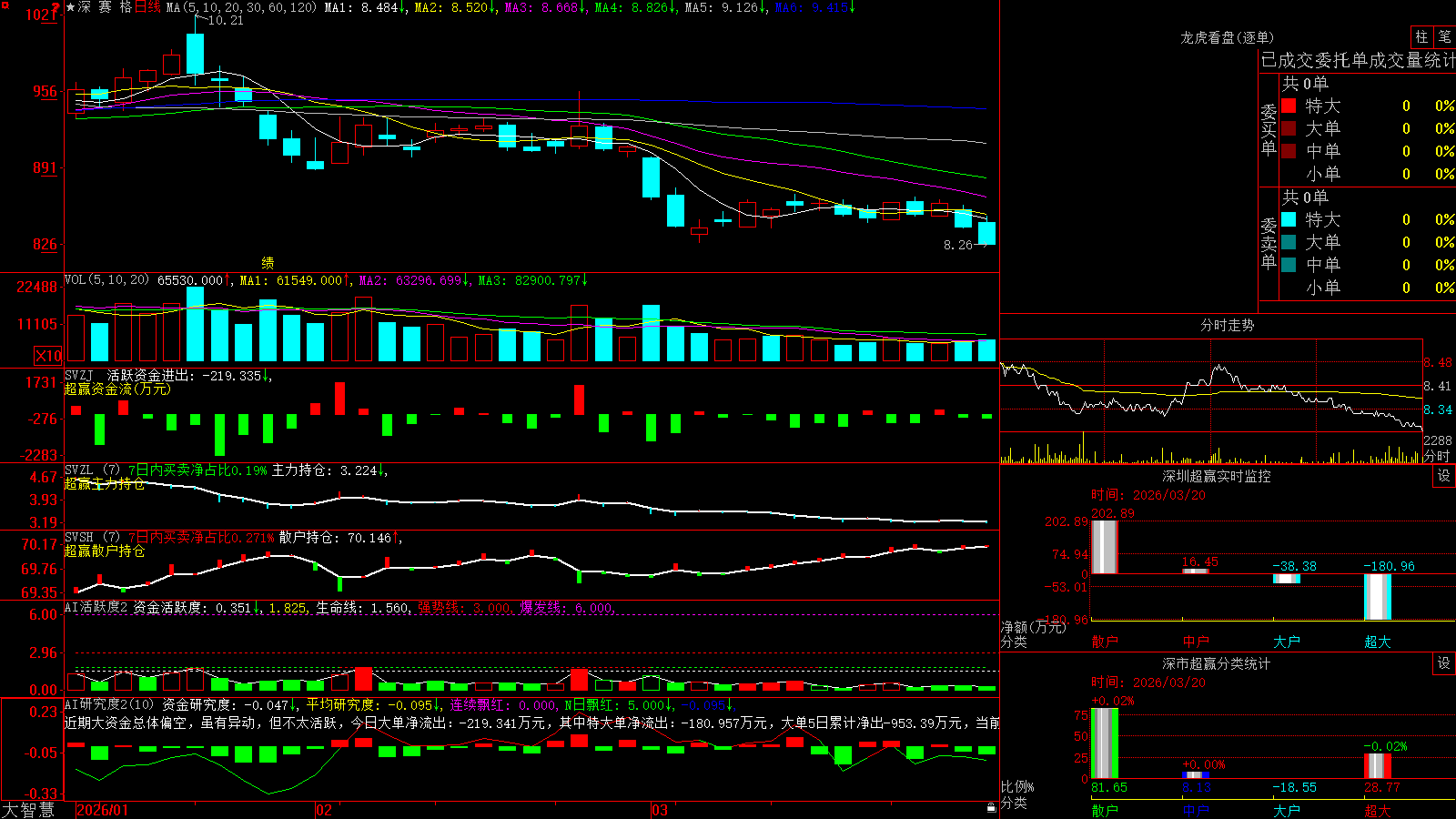
Task: Toggle the favorite star beside stock name
Action: click(70, 7)
